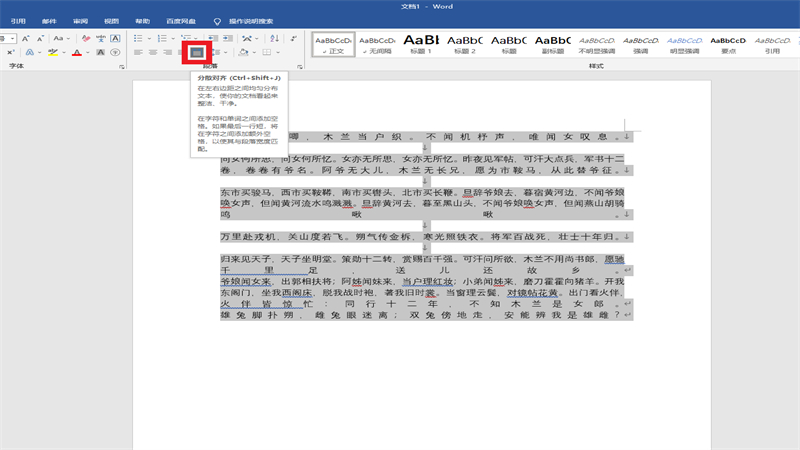Expand the numbering library dropdown arrow
Viewport: 800px width, 450px height.
173,39
